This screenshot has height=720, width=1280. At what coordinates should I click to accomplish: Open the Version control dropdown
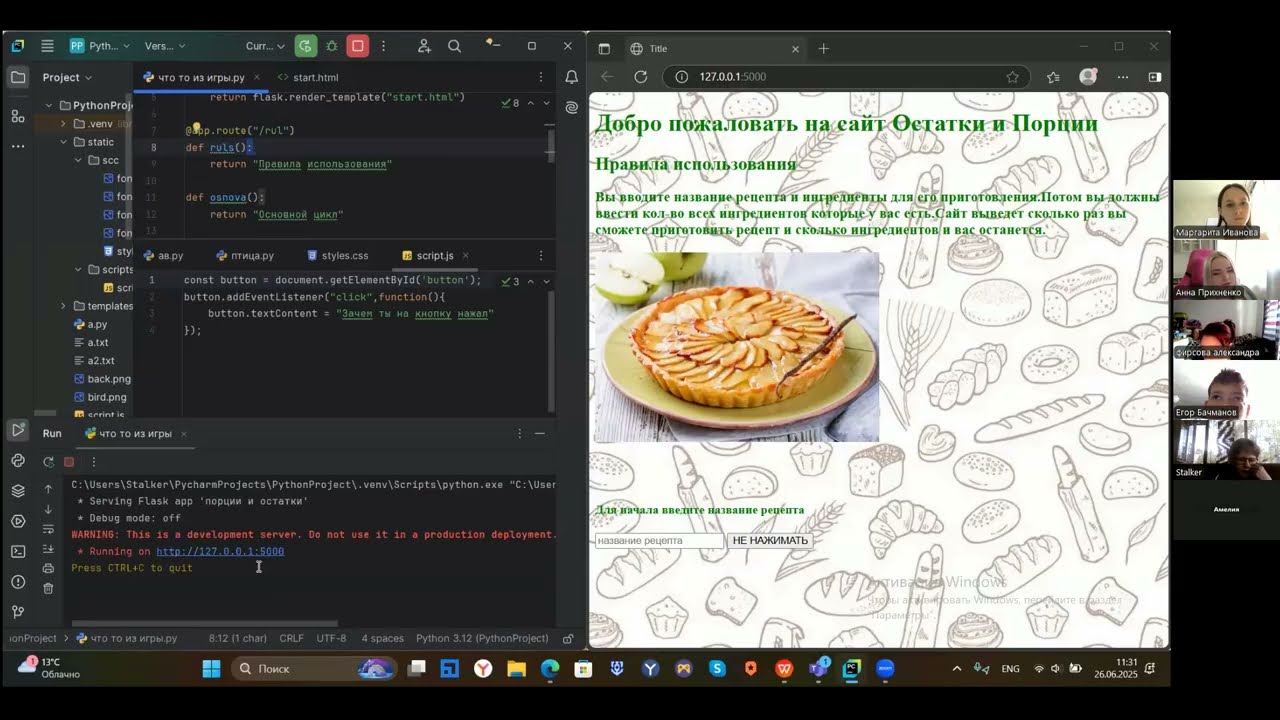pos(165,46)
